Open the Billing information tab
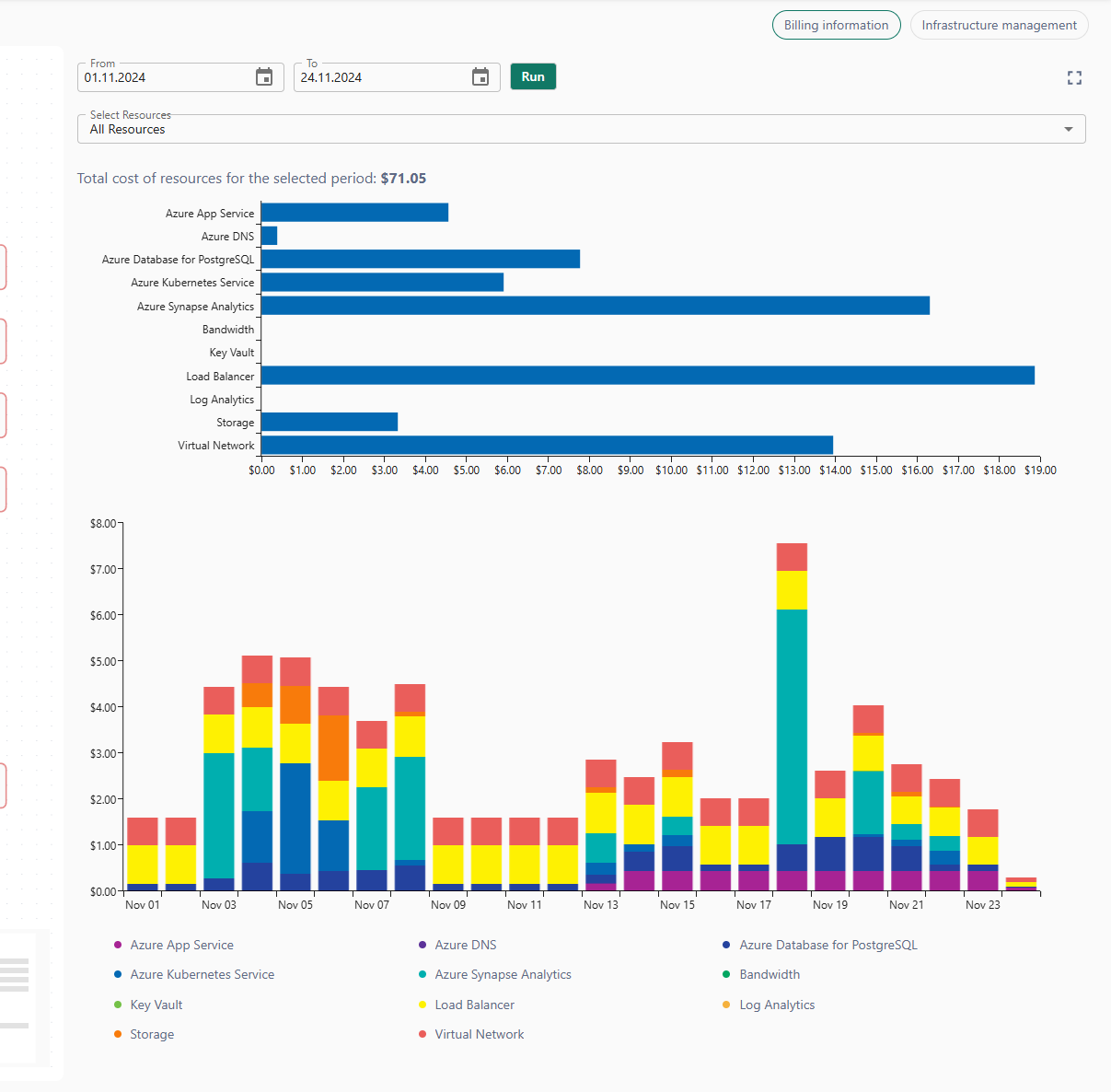Screen dimensions: 1111x1092 point(836,25)
